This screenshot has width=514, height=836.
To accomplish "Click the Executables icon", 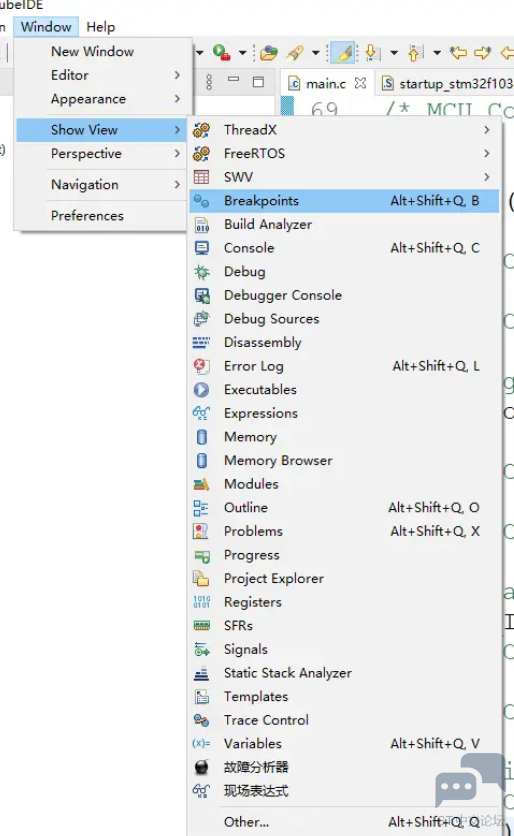I will (202, 390).
